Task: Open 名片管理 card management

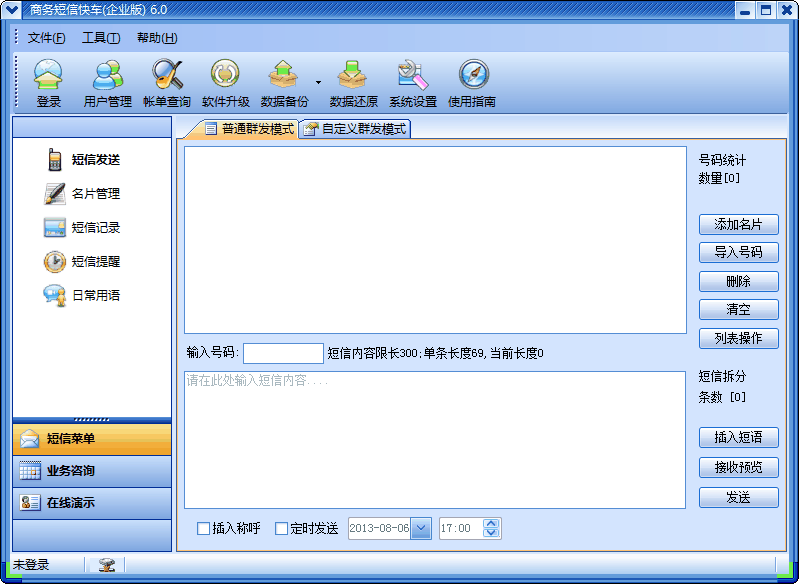Action: pos(83,194)
